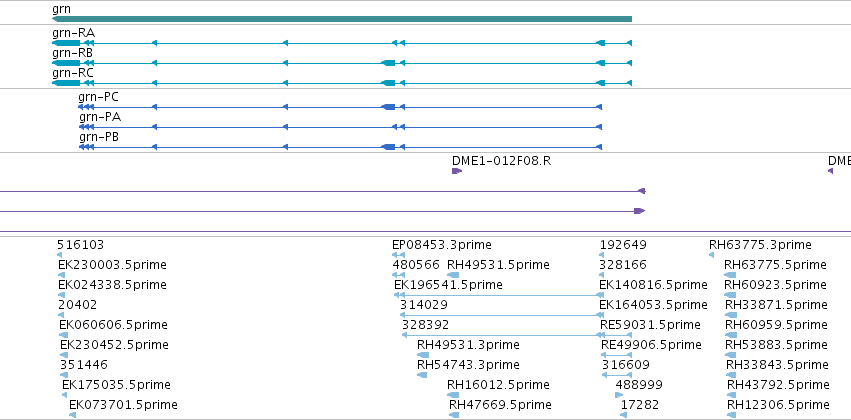Click the 192649 feature label

point(623,245)
